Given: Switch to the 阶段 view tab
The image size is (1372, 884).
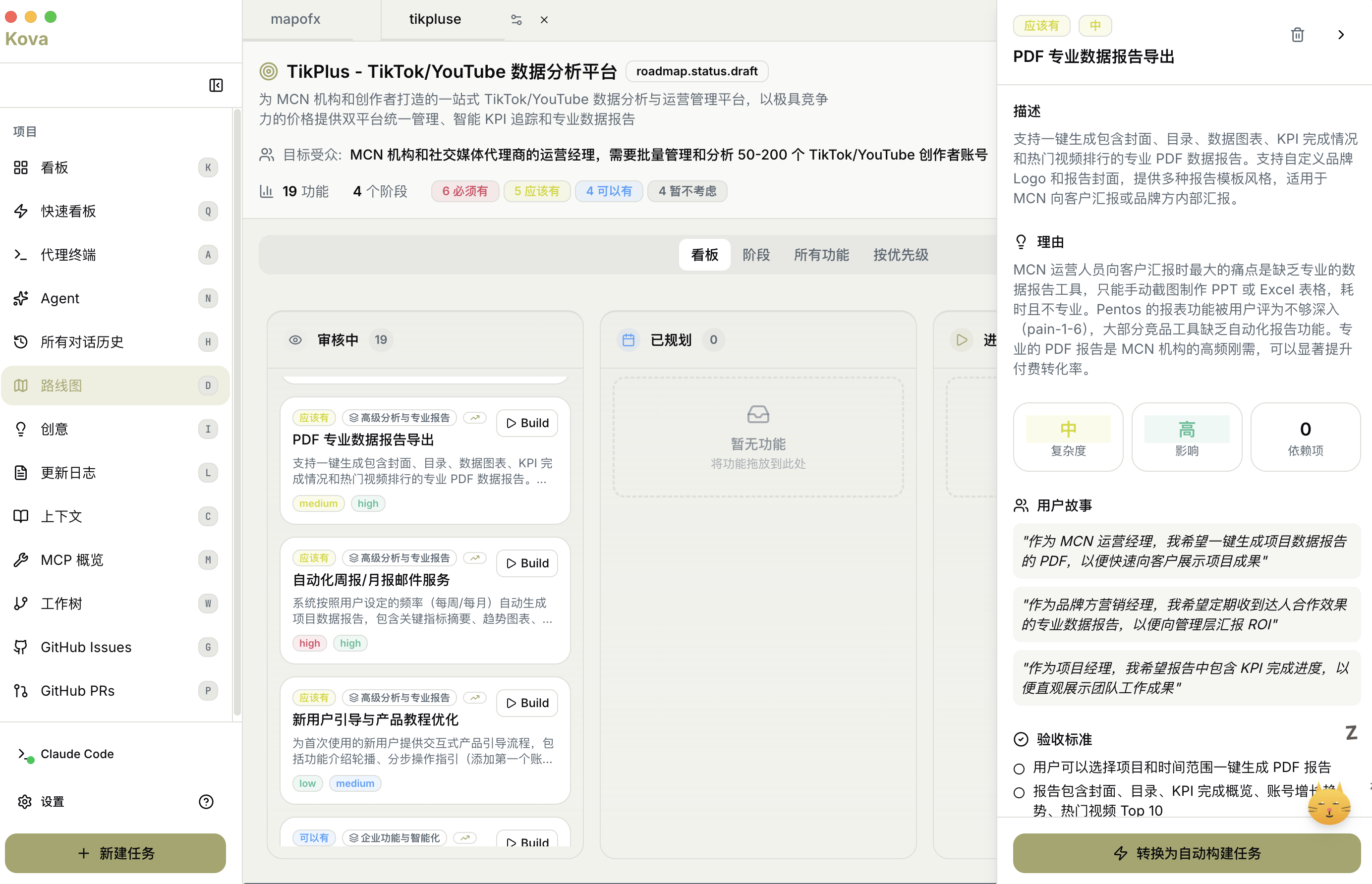Looking at the screenshot, I should point(755,255).
